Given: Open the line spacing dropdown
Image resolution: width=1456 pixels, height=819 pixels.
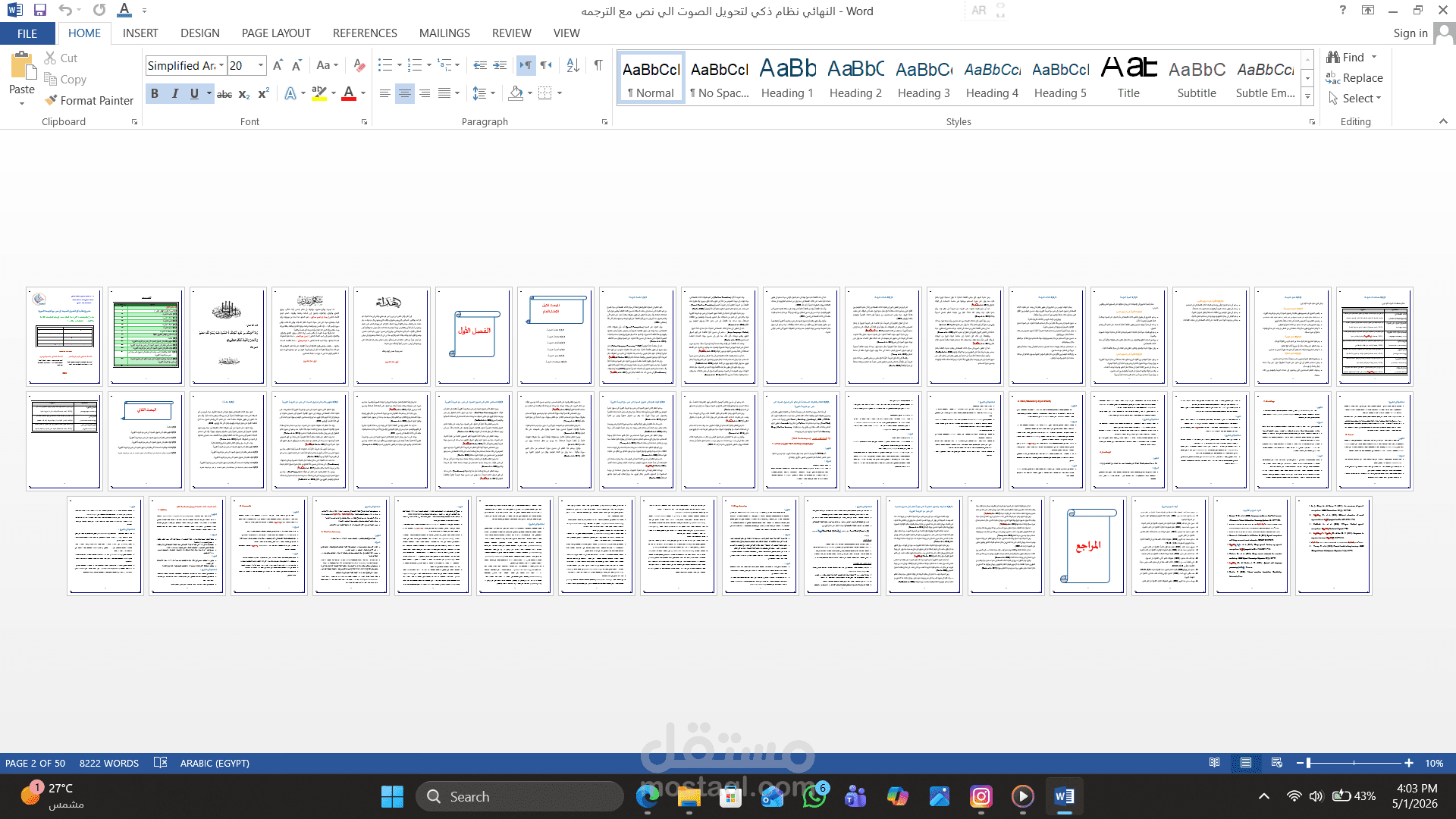Looking at the screenshot, I should 484,93.
